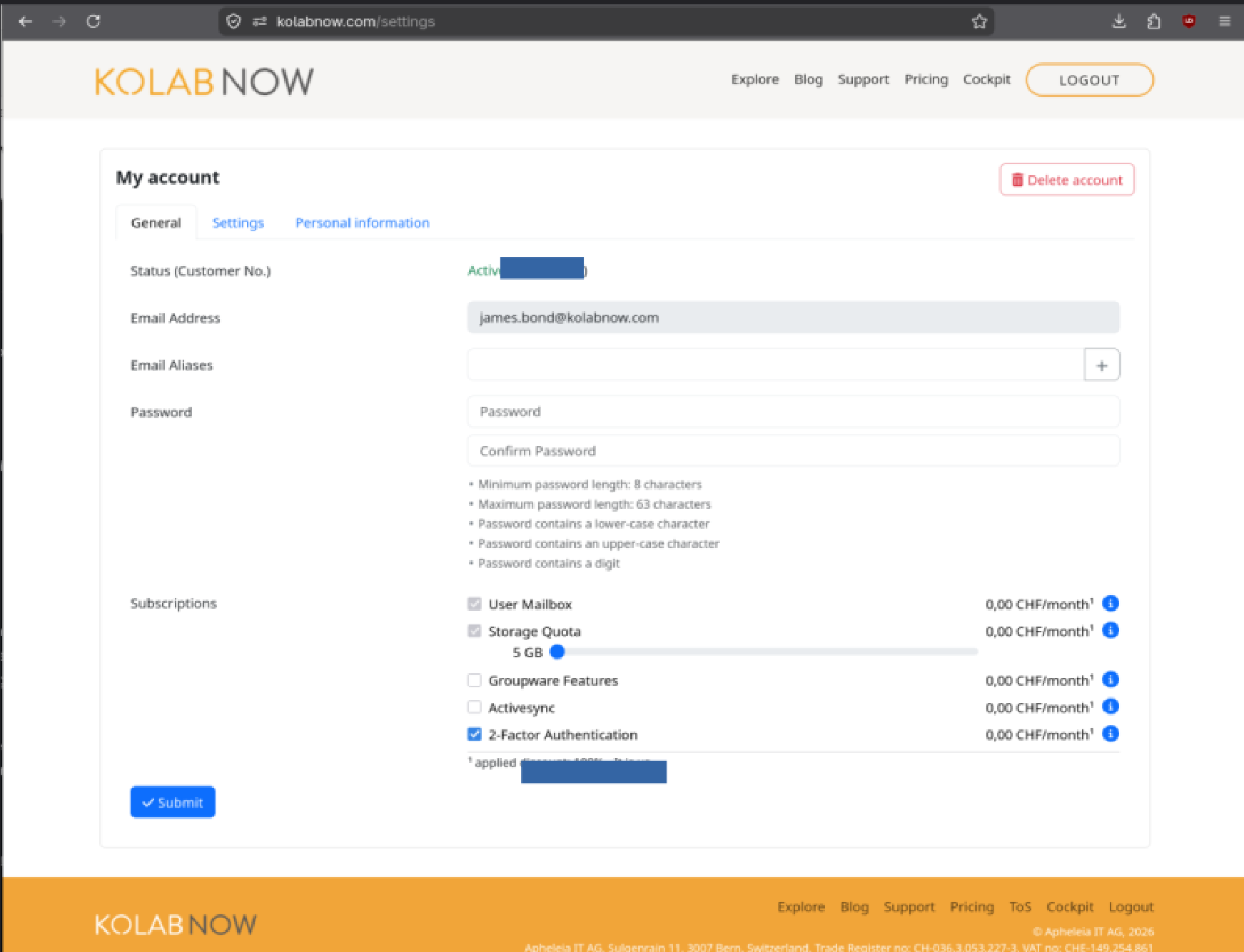This screenshot has height=952, width=1244.
Task: Bookmark this page with the star icon
Action: click(x=979, y=21)
